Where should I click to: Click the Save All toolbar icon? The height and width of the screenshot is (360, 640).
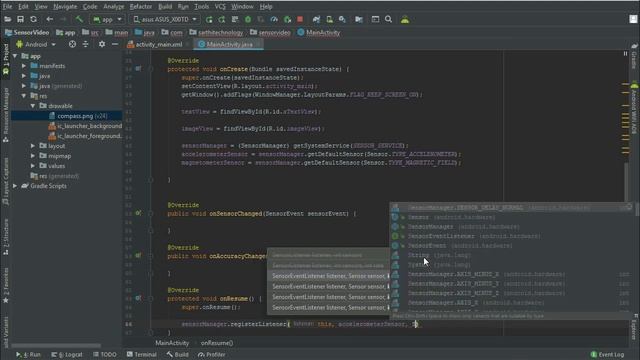click(20, 19)
